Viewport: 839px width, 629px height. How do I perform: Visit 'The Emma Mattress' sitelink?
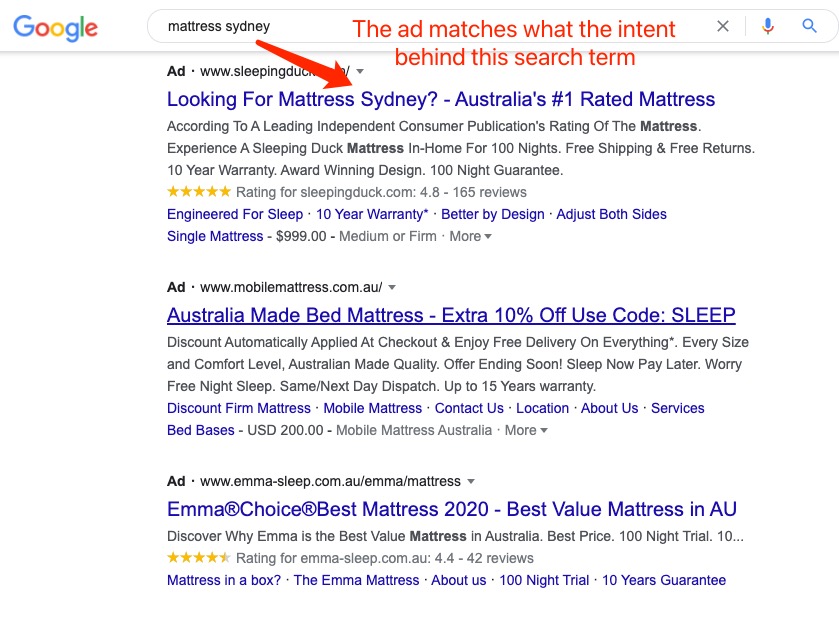(356, 580)
